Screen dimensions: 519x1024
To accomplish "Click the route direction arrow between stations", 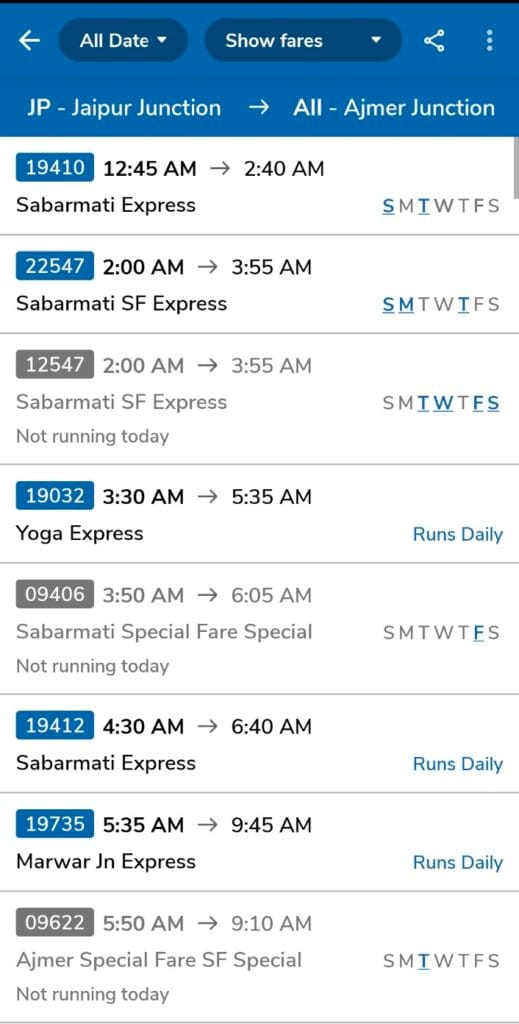I will (259, 108).
